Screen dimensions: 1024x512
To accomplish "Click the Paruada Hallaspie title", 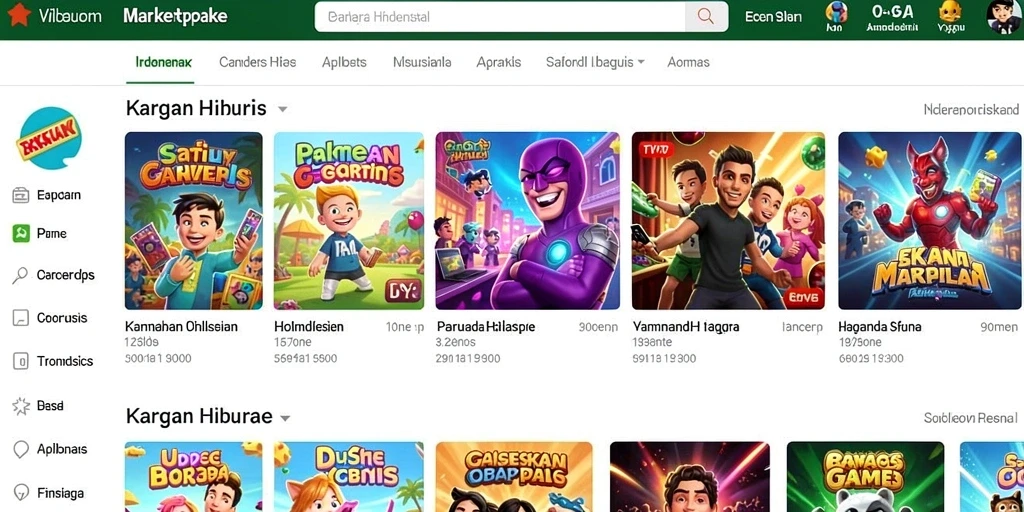I will pyautogui.click(x=485, y=327).
